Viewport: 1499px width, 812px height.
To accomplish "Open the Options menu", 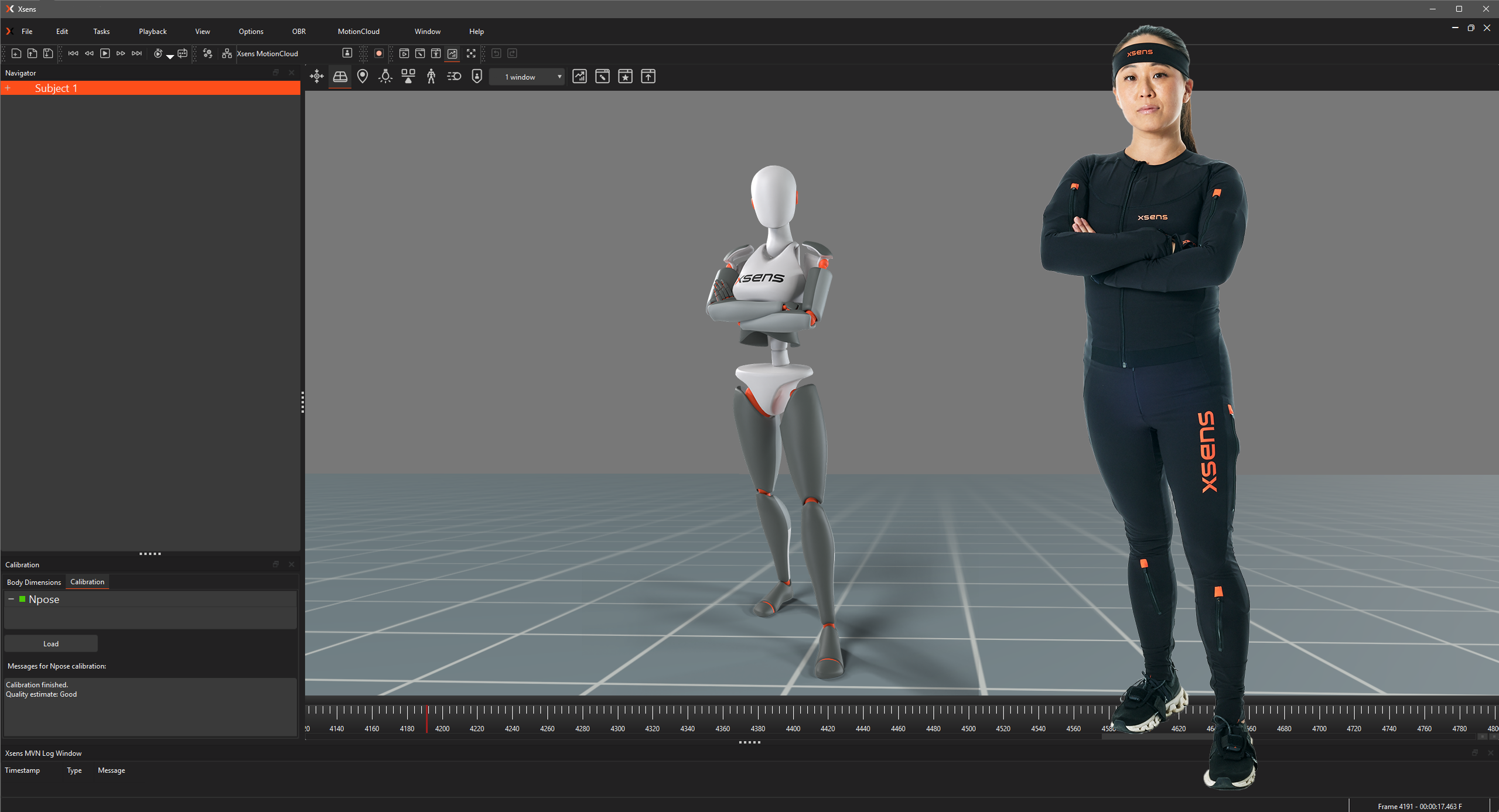I will coord(251,32).
